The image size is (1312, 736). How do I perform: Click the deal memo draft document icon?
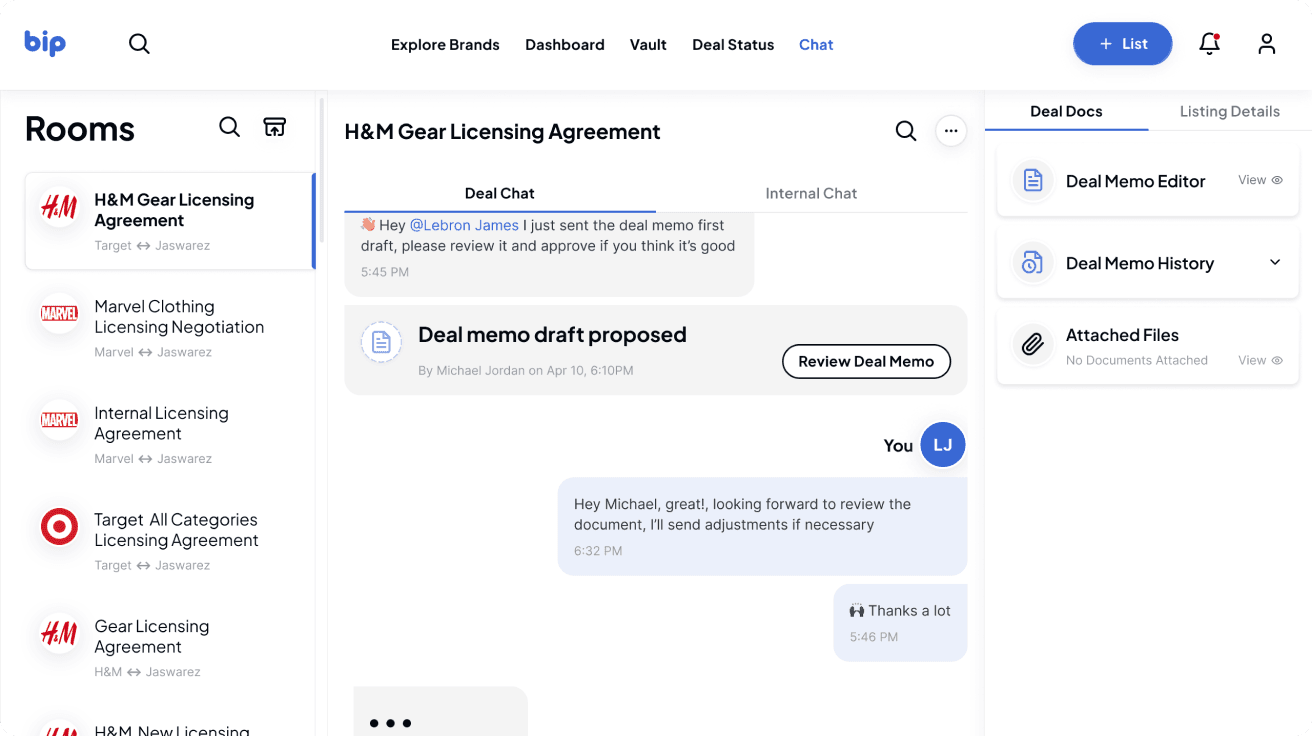click(381, 342)
